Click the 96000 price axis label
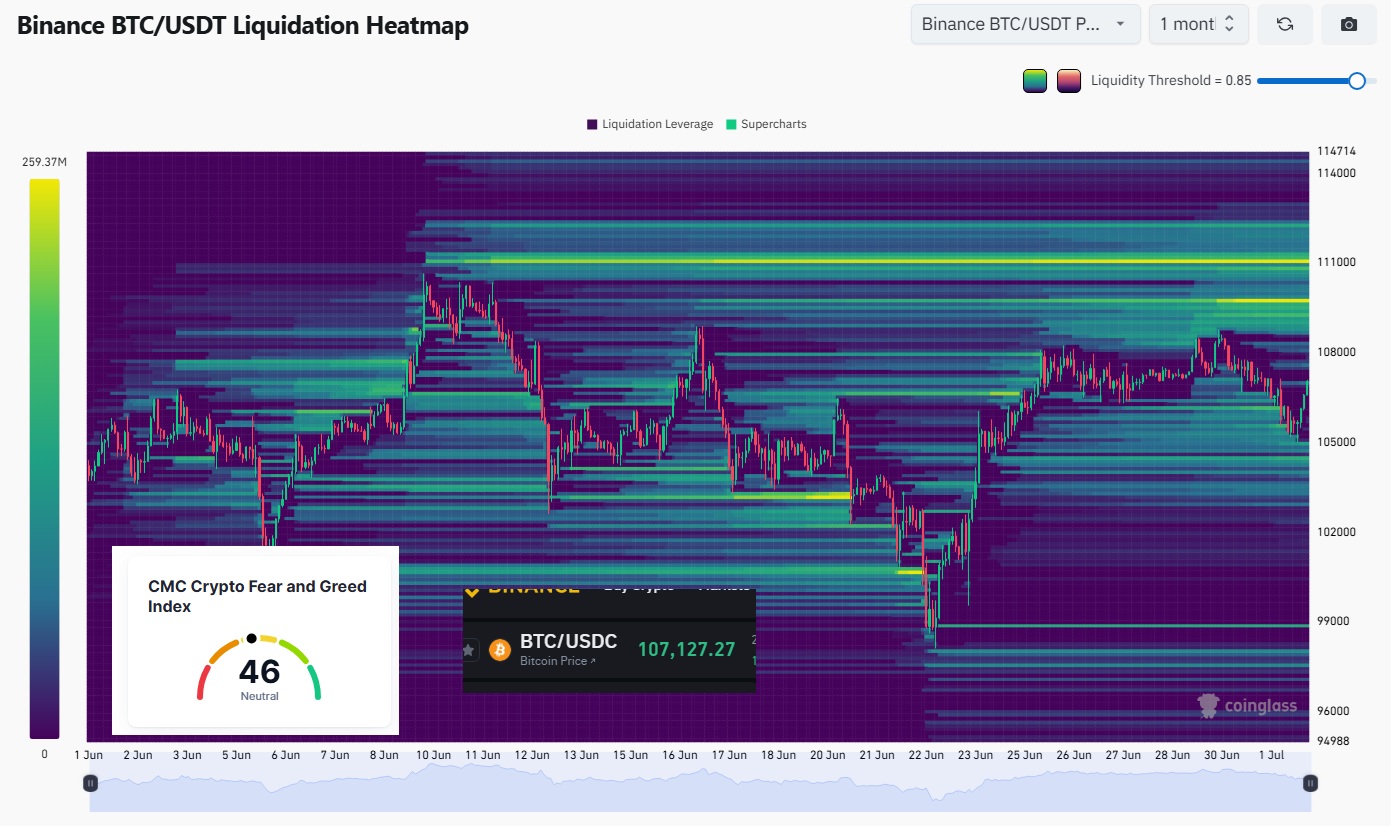Image resolution: width=1391 pixels, height=833 pixels. (x=1335, y=711)
